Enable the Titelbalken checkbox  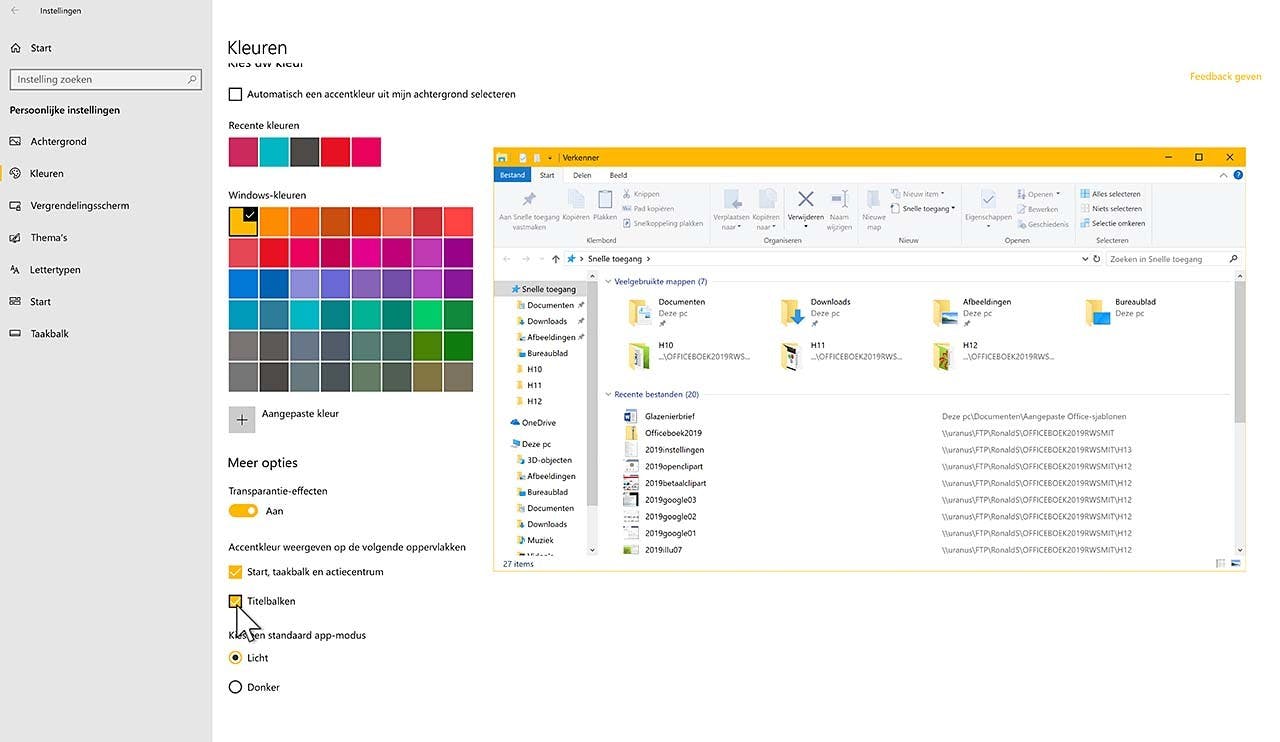click(235, 601)
